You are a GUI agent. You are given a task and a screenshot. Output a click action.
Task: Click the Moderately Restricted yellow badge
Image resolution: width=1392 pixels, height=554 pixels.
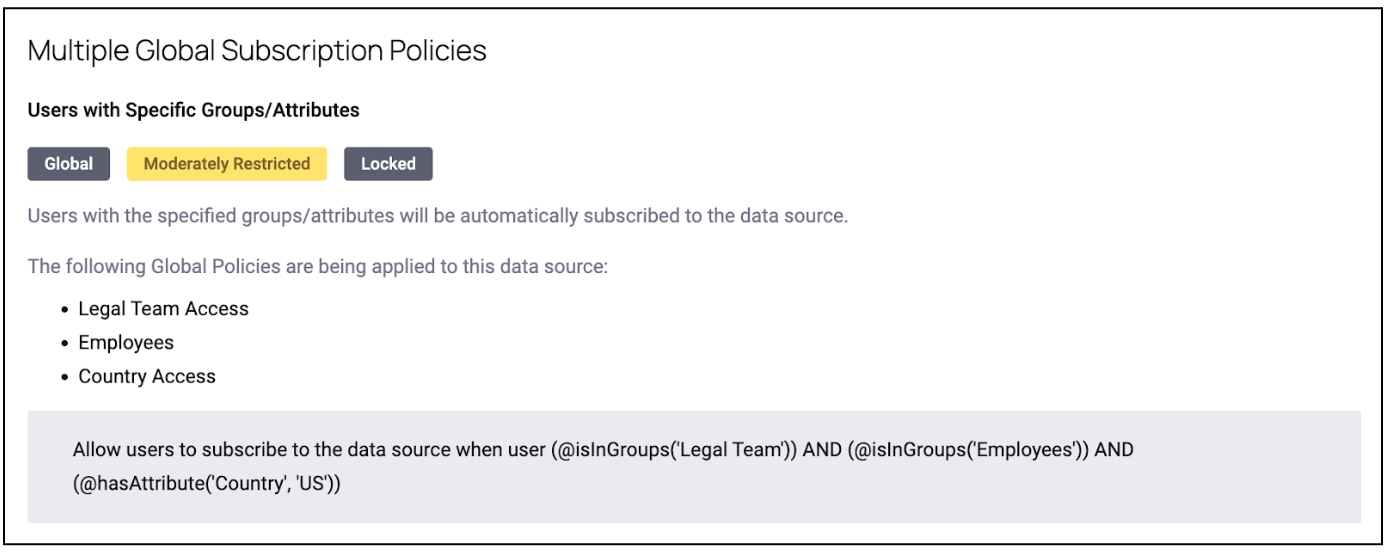(227, 164)
